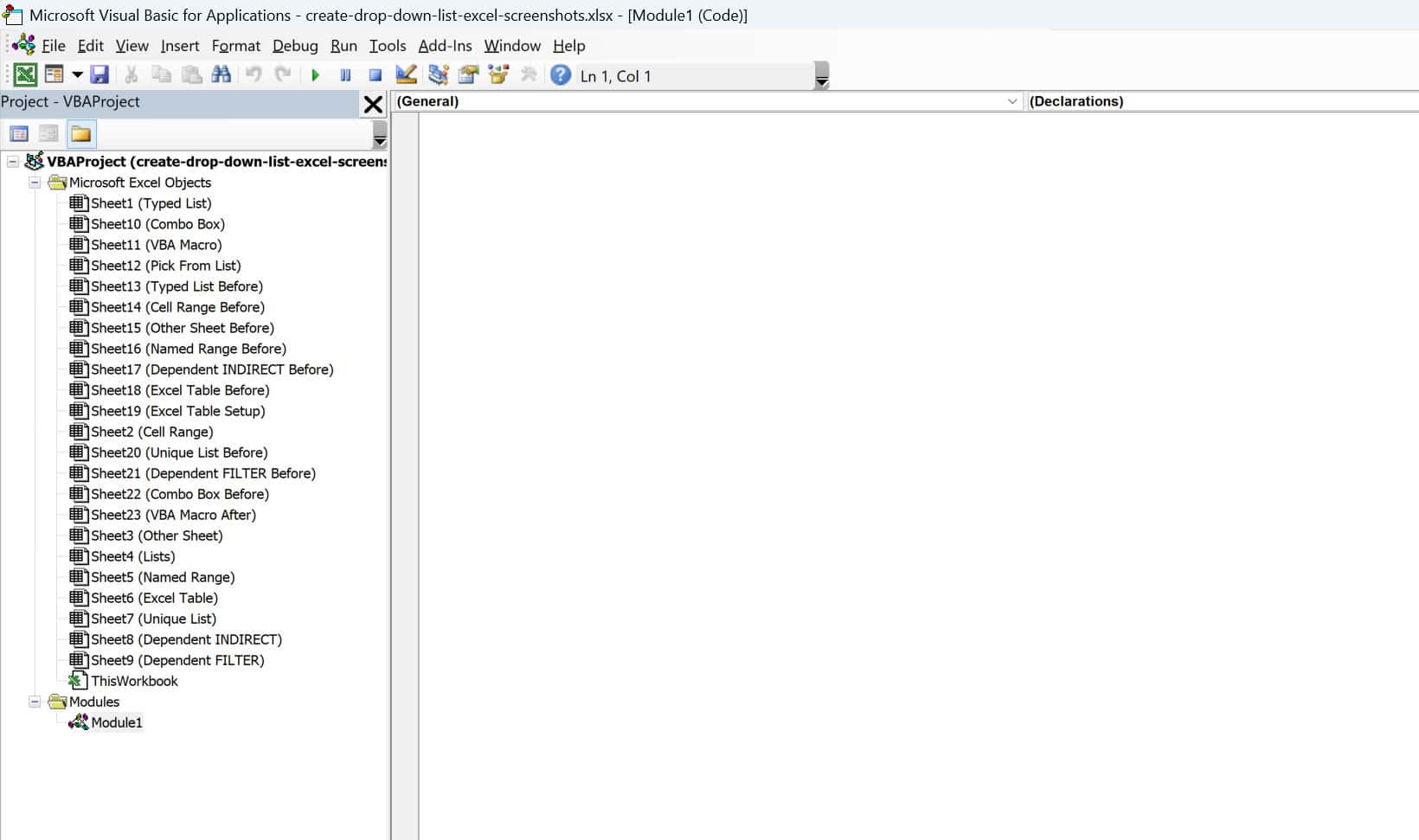Save the workbook with the floppy icon
Image resolution: width=1419 pixels, height=840 pixels.
pos(100,75)
